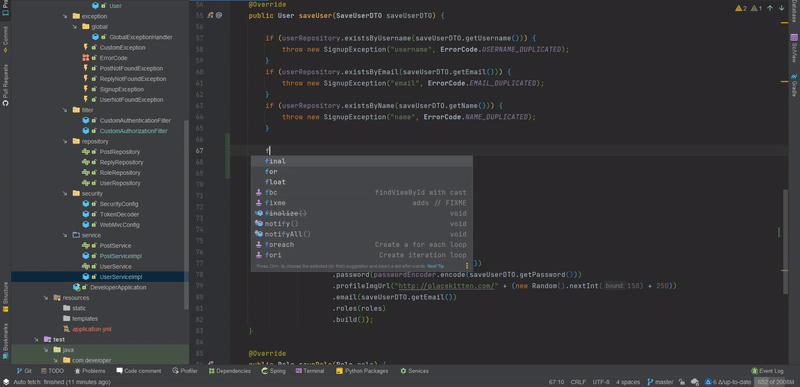Open the Profiler tool window
800x387 pixels.
pyautogui.click(x=185, y=371)
